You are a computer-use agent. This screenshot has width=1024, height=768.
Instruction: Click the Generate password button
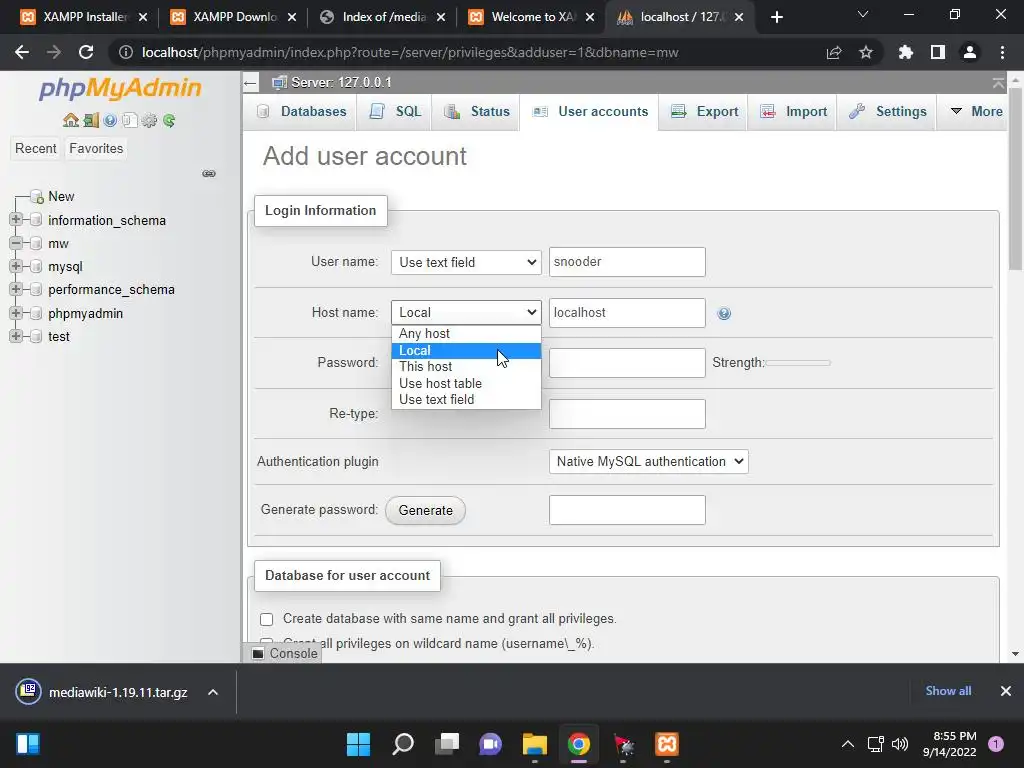425,511
